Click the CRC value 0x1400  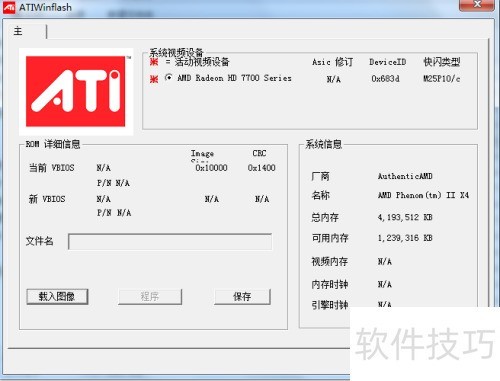coord(261,168)
